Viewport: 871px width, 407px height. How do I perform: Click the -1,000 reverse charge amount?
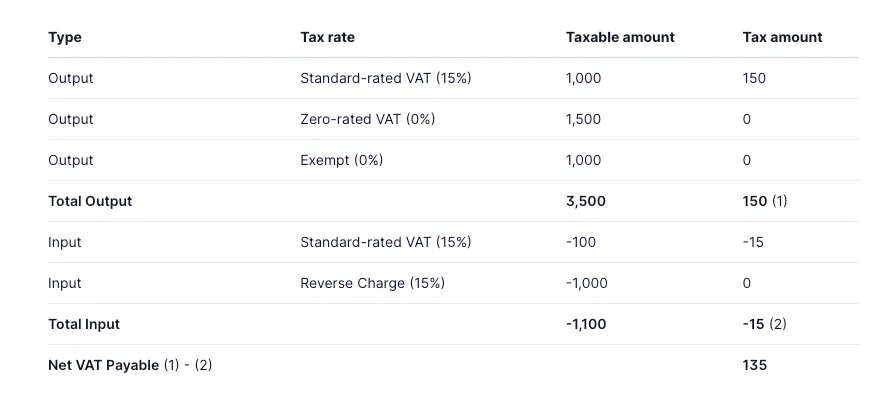(x=586, y=283)
